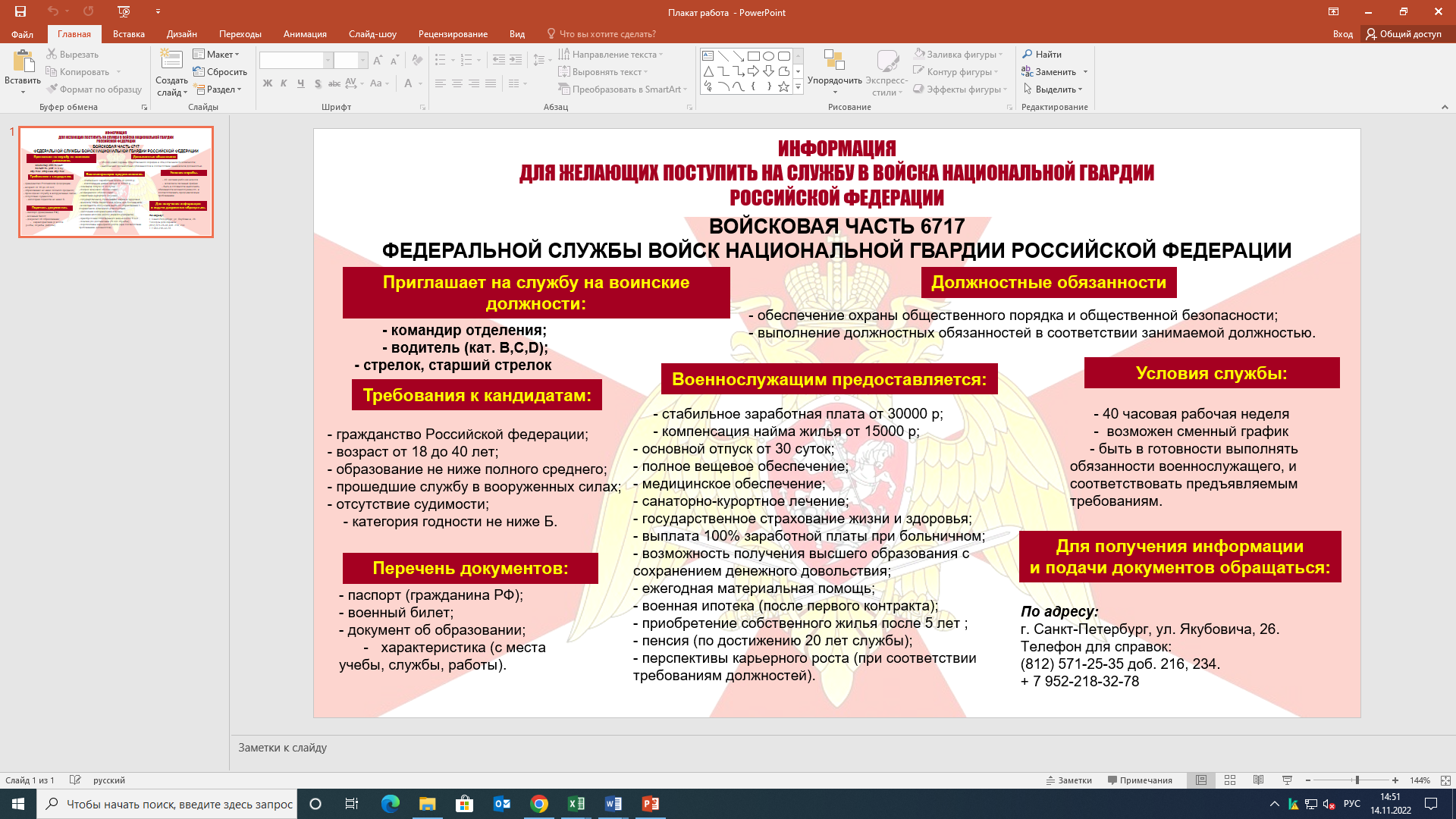
Task: Click Вход to sign in
Action: (1343, 34)
